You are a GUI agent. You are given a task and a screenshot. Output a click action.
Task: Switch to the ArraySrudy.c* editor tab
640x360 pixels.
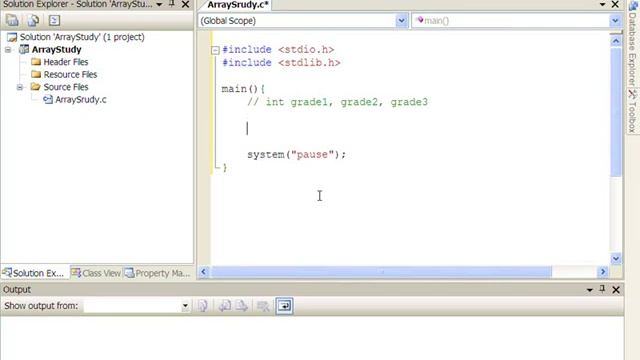[238, 5]
